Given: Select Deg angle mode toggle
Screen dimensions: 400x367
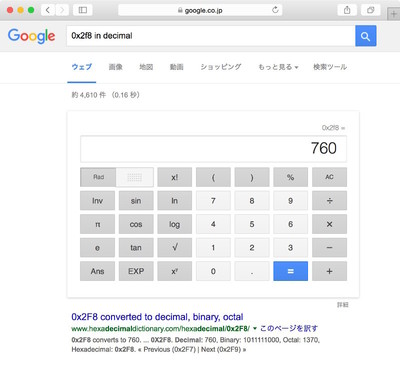Looking at the screenshot, I should tap(135, 177).
